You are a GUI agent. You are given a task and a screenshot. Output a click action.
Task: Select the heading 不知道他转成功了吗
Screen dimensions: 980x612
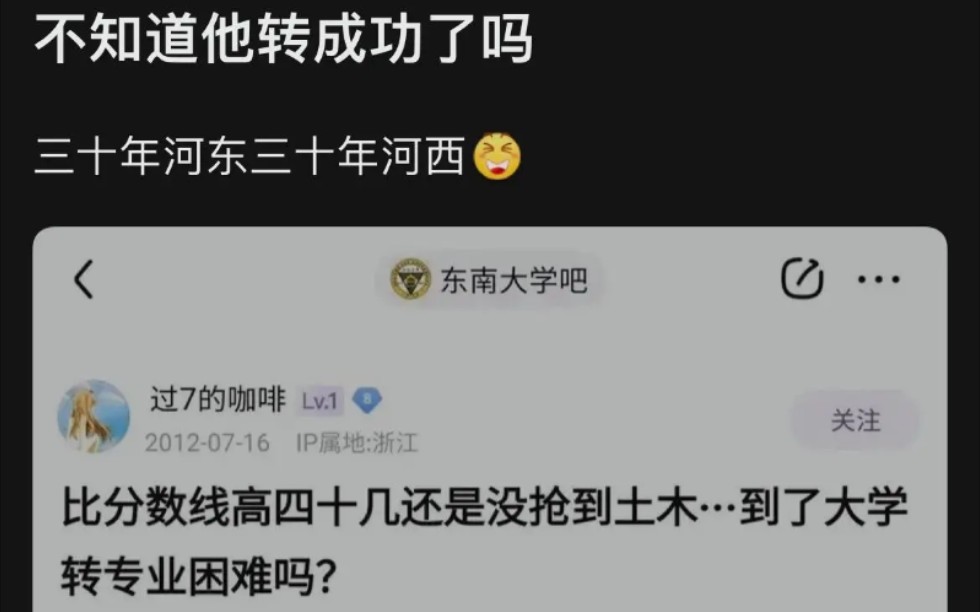tap(283, 38)
